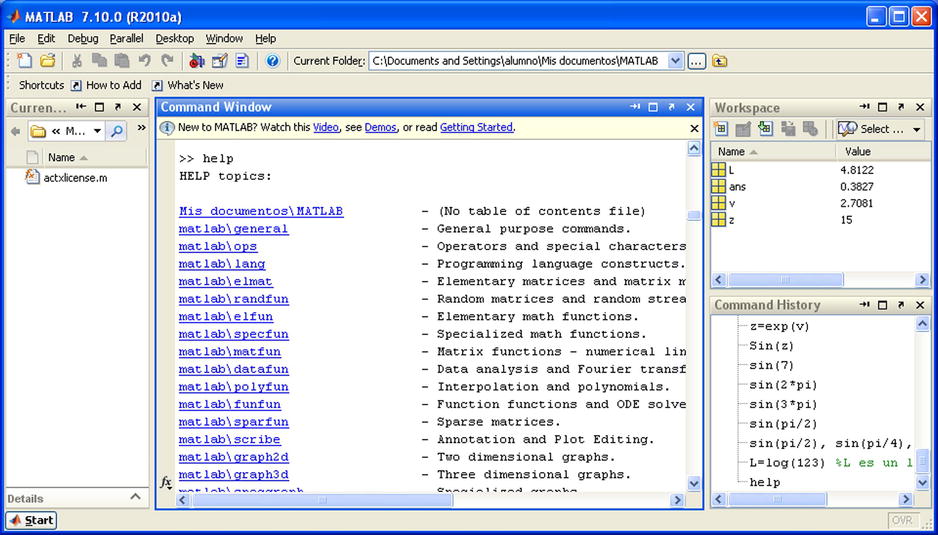938x535 pixels.
Task: Follow the Video link
Action: (x=325, y=127)
